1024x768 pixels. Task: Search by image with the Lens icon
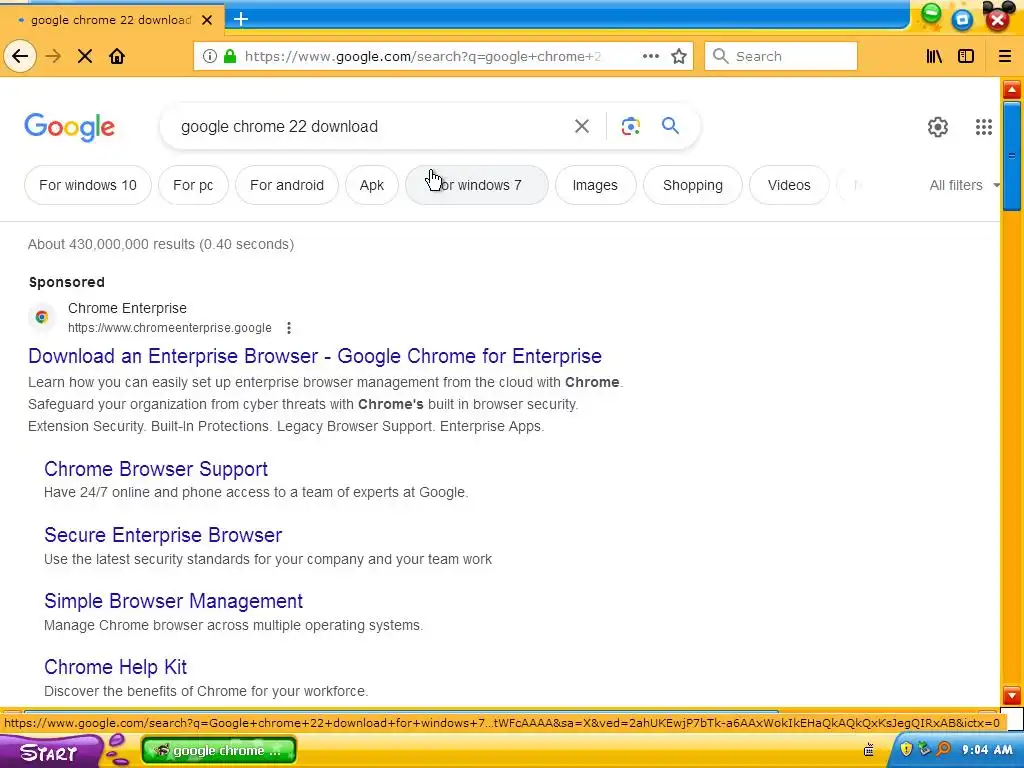630,126
